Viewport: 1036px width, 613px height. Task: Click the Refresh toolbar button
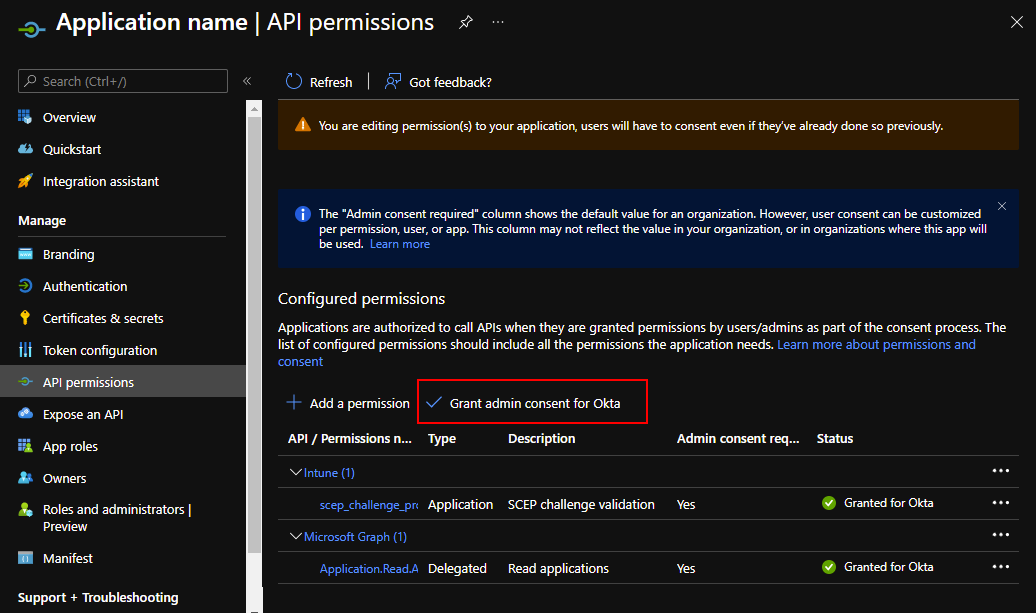pos(319,82)
